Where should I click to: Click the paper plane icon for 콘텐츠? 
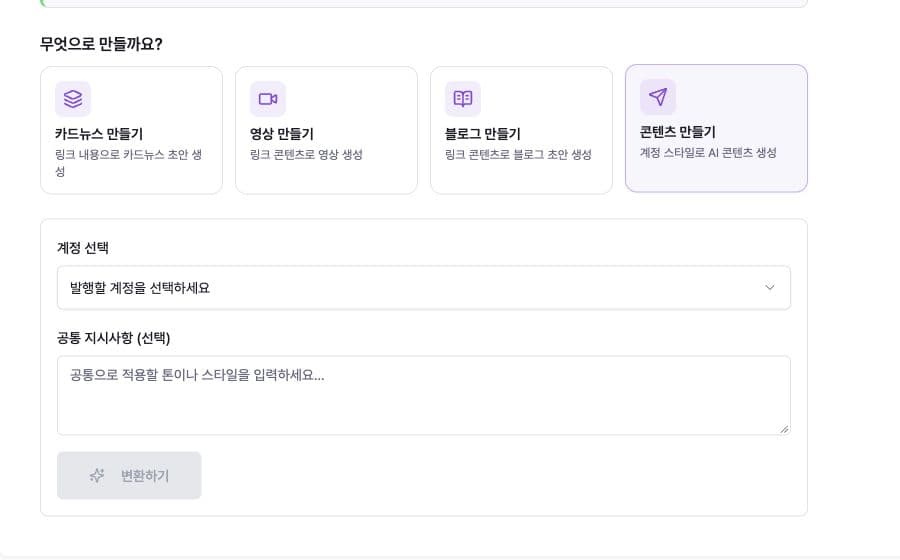(658, 96)
